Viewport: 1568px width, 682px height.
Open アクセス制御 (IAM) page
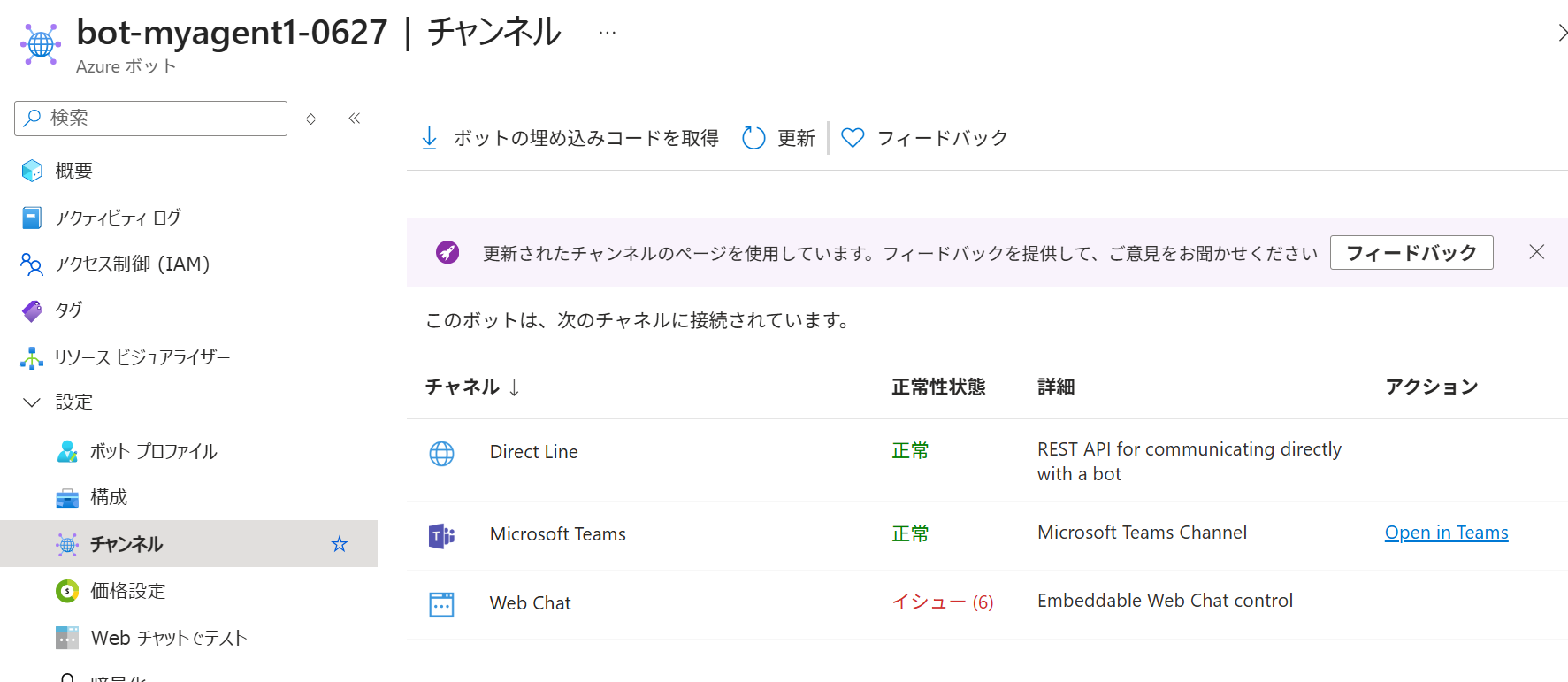tap(132, 264)
